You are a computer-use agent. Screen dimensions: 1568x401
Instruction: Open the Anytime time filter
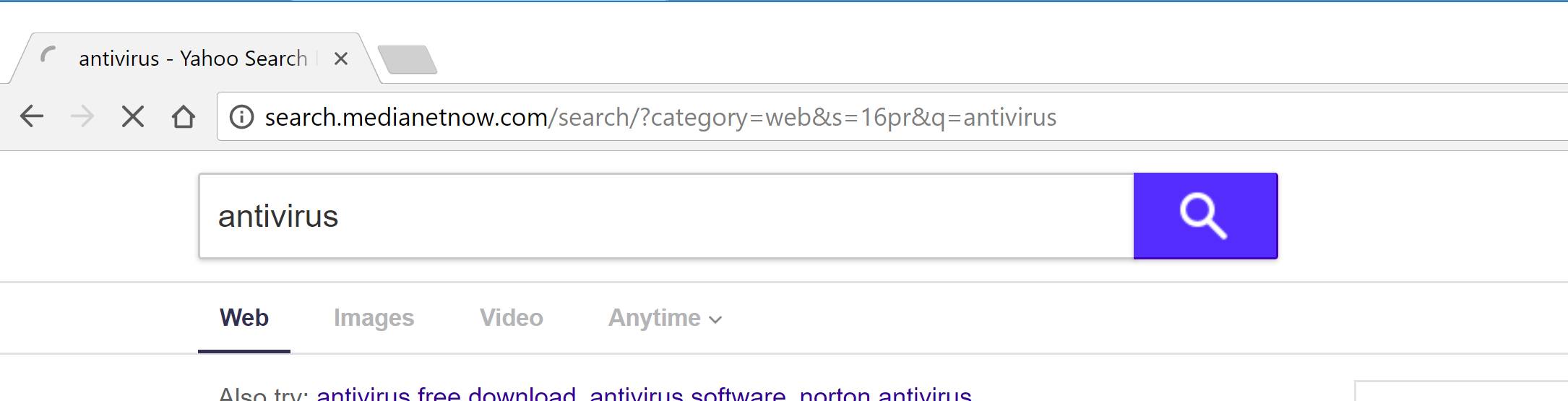[655, 318]
